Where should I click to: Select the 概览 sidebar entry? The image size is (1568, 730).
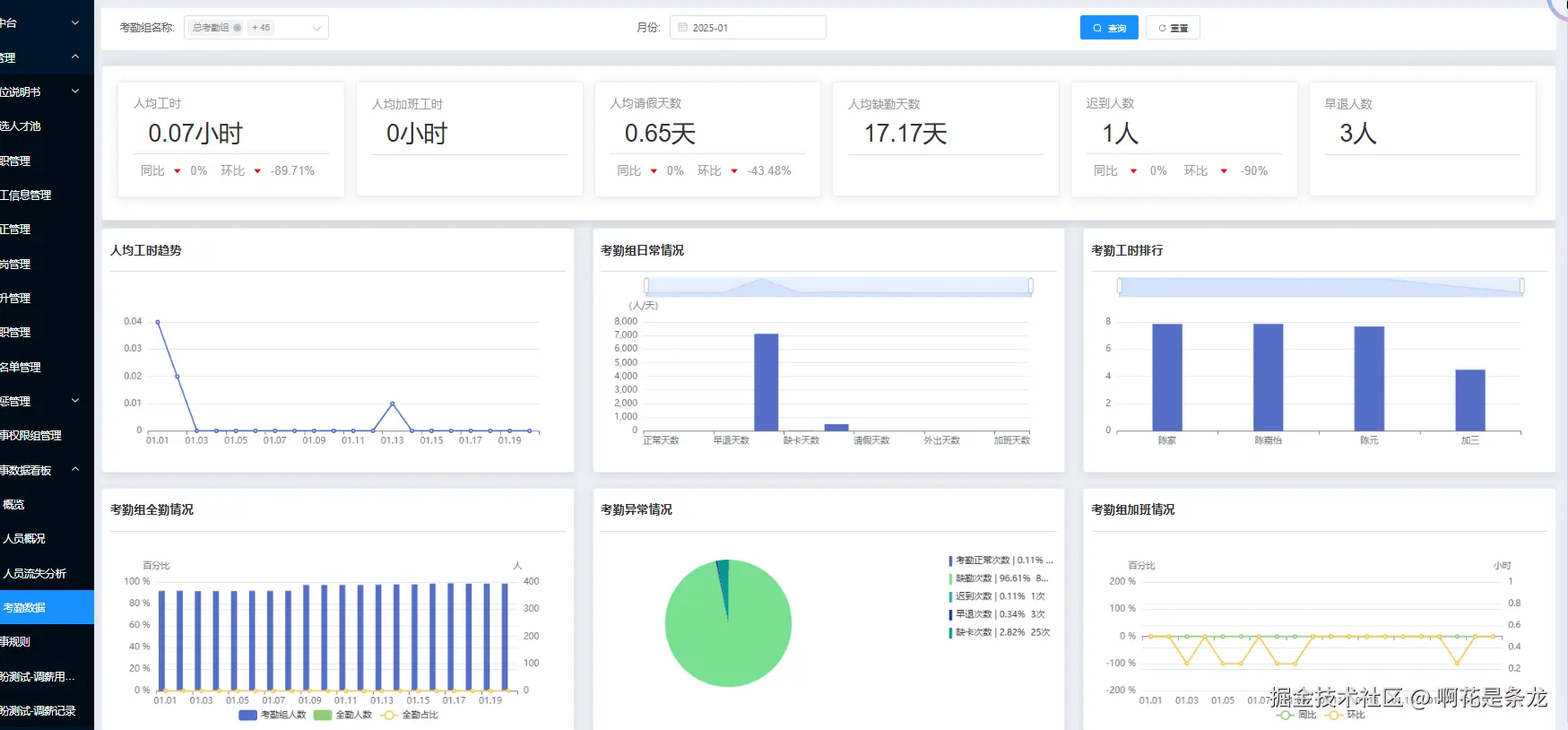47,504
